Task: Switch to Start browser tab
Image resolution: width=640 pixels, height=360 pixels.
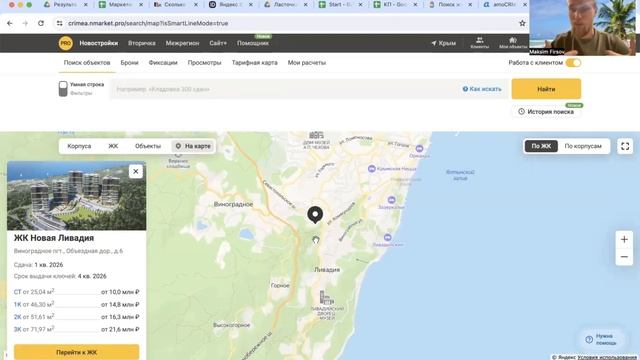Action: pyautogui.click(x=340, y=5)
